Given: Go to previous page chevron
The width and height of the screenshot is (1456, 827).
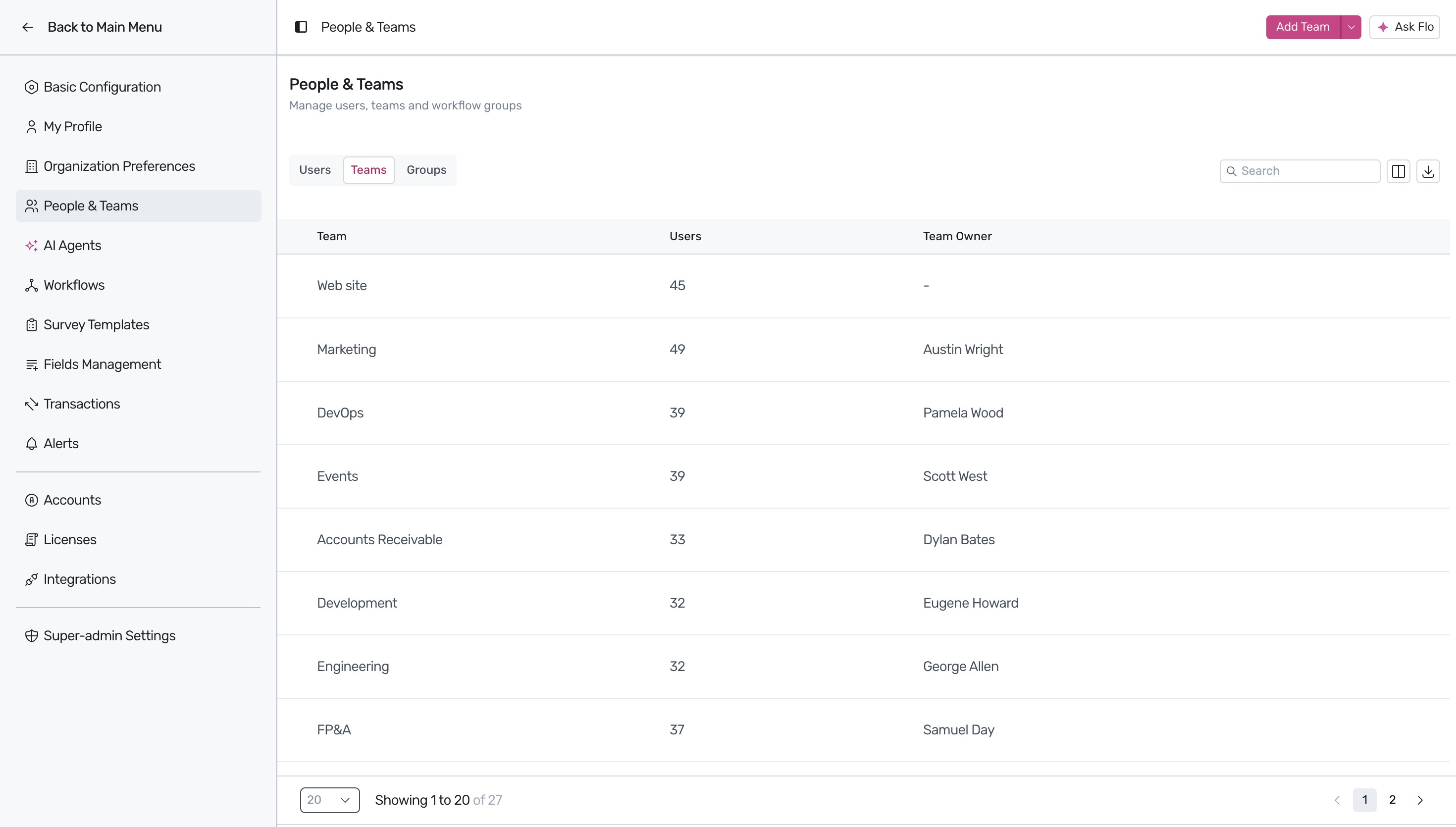Looking at the screenshot, I should pyautogui.click(x=1337, y=800).
